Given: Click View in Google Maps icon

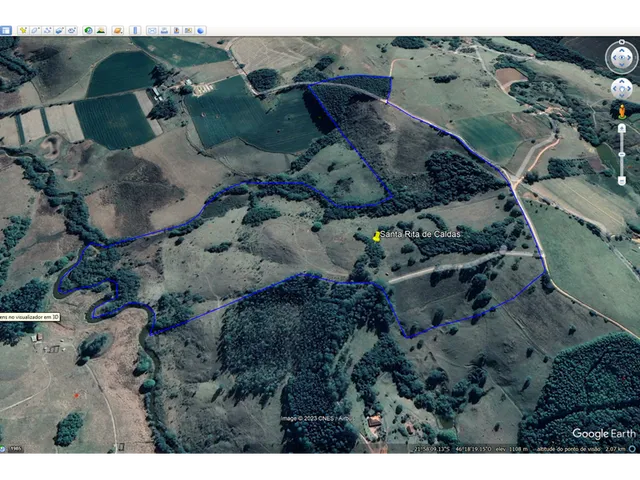Looking at the screenshot, I should [189, 30].
